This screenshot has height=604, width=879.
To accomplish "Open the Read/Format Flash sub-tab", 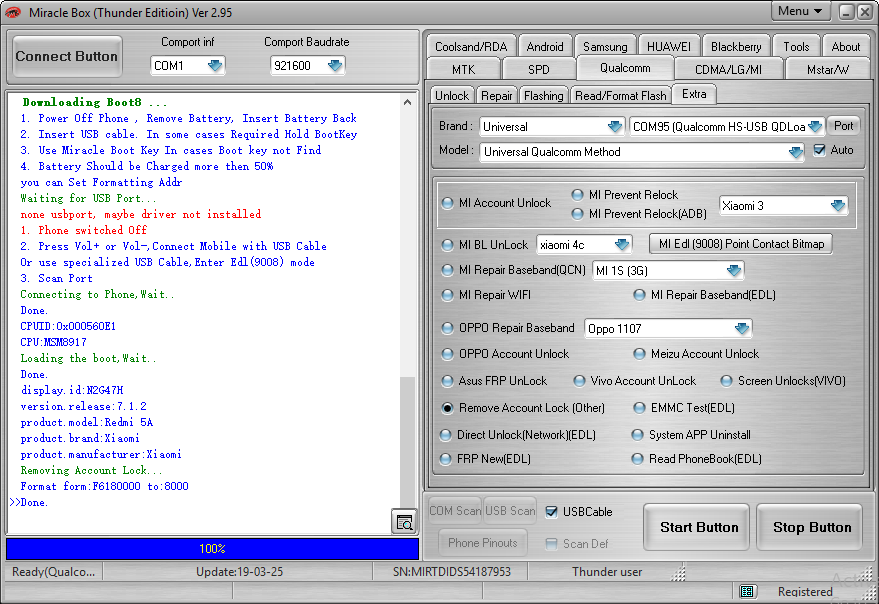I will click(x=621, y=96).
